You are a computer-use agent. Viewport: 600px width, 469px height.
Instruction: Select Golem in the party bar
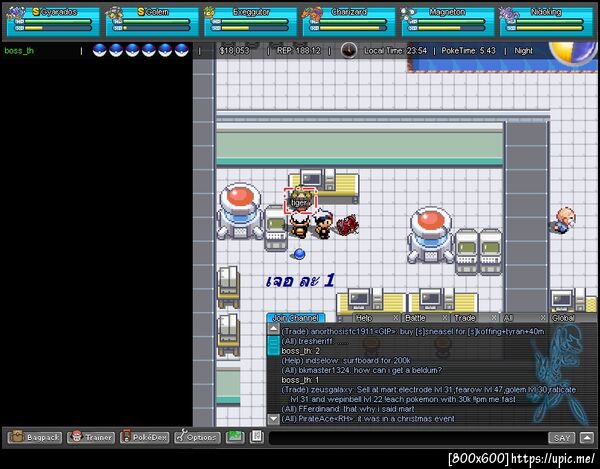tap(152, 21)
